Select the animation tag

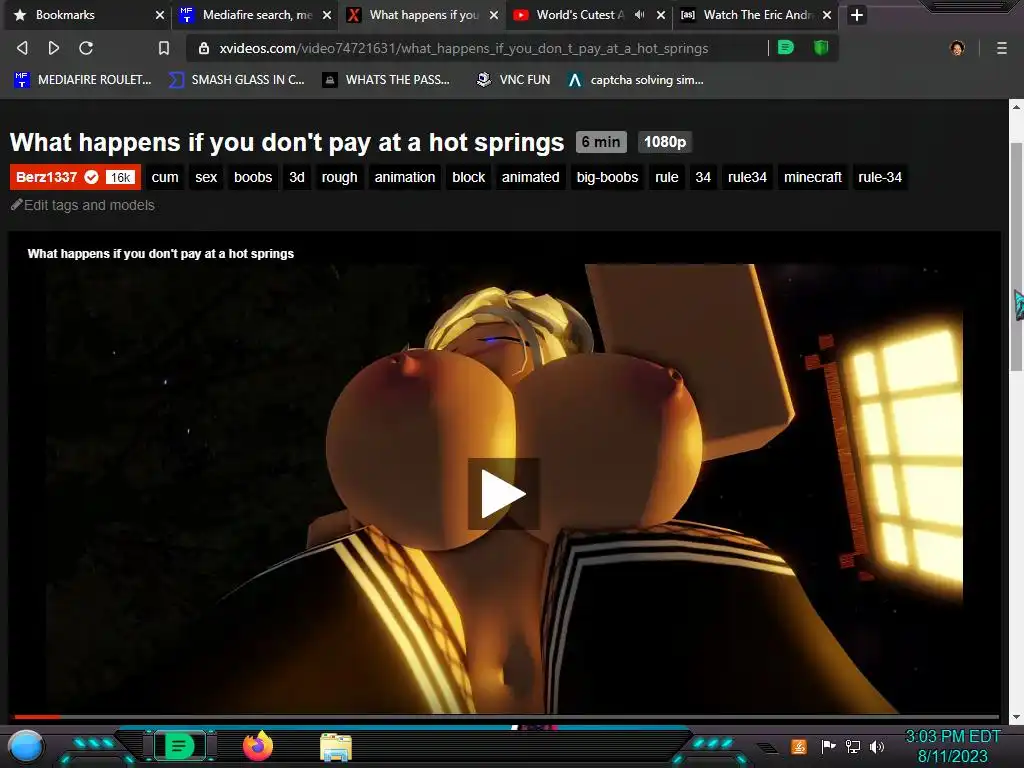(405, 177)
